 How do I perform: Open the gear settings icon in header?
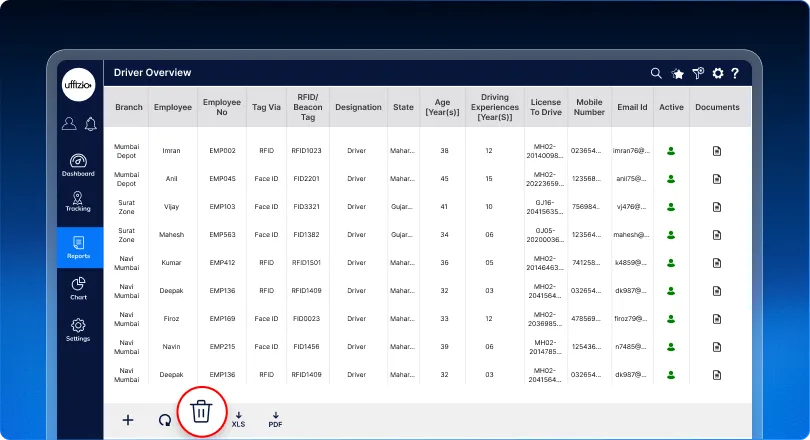(x=718, y=73)
